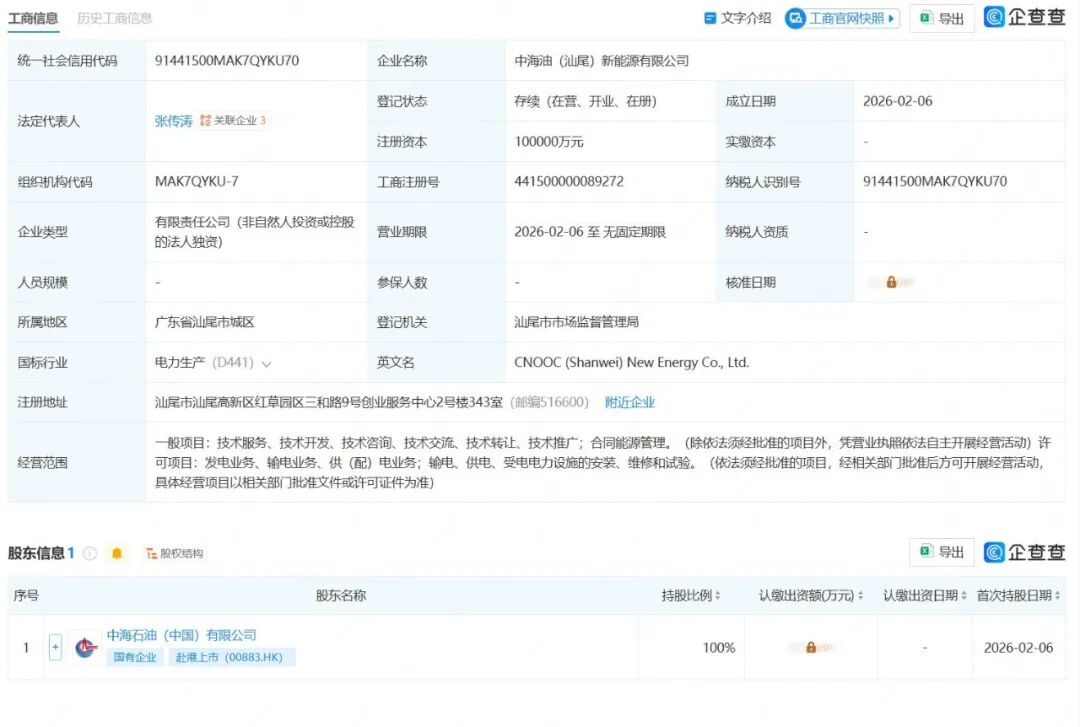
Task: Expand shareholder row 1 plus toggle
Action: (x=56, y=647)
